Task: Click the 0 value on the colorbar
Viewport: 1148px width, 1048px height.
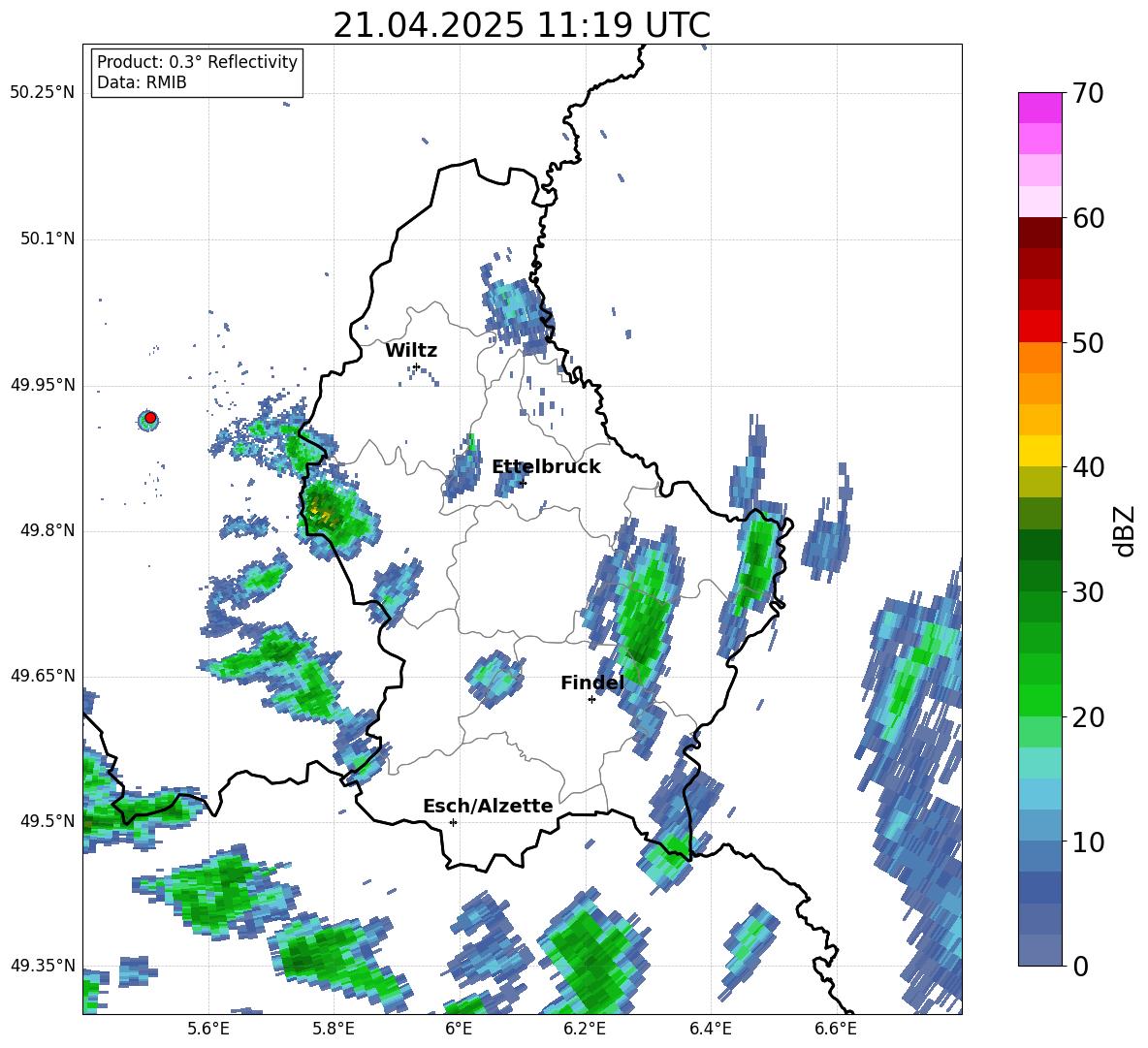Action: click(1080, 966)
